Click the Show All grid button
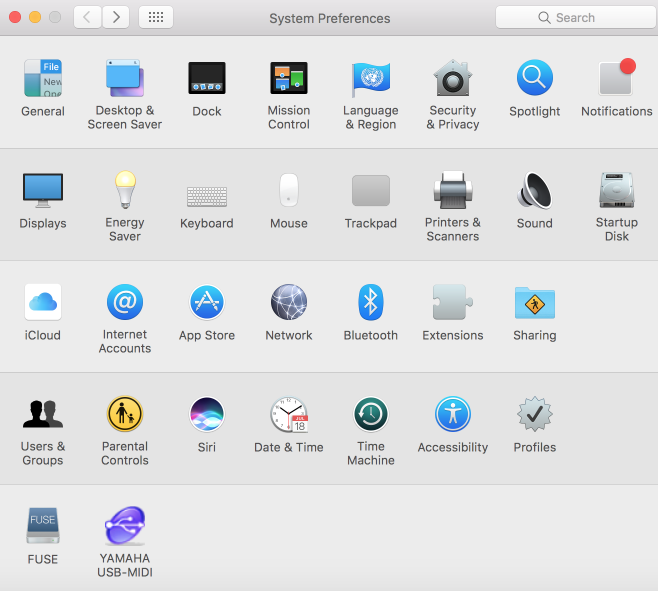This screenshot has height=591, width=658. pos(156,17)
